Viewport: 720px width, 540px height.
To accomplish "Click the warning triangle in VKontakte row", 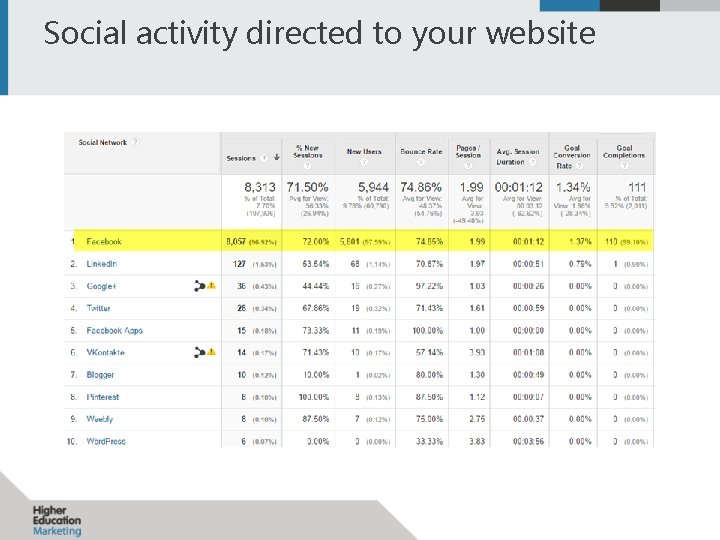I will point(211,352).
